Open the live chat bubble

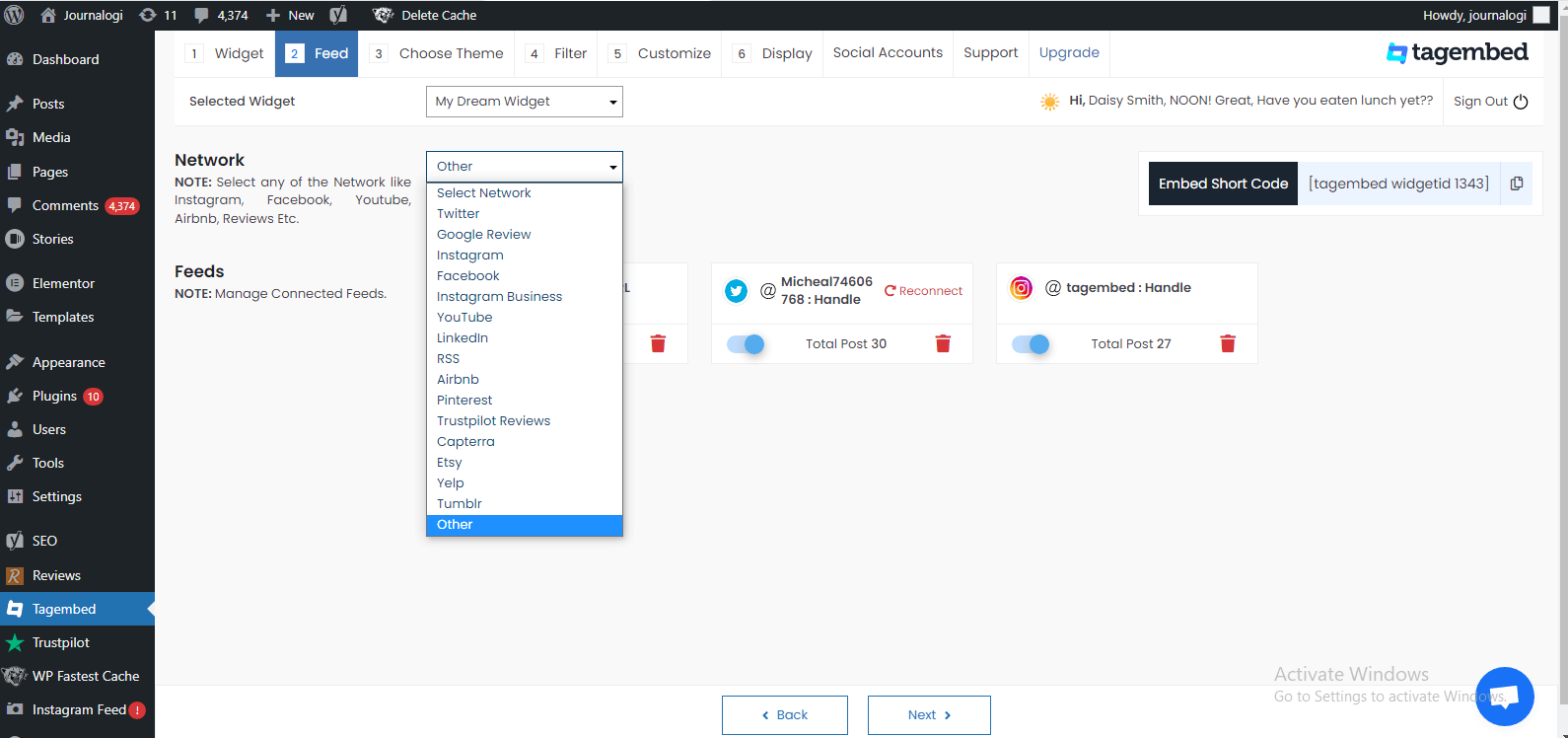point(1504,696)
